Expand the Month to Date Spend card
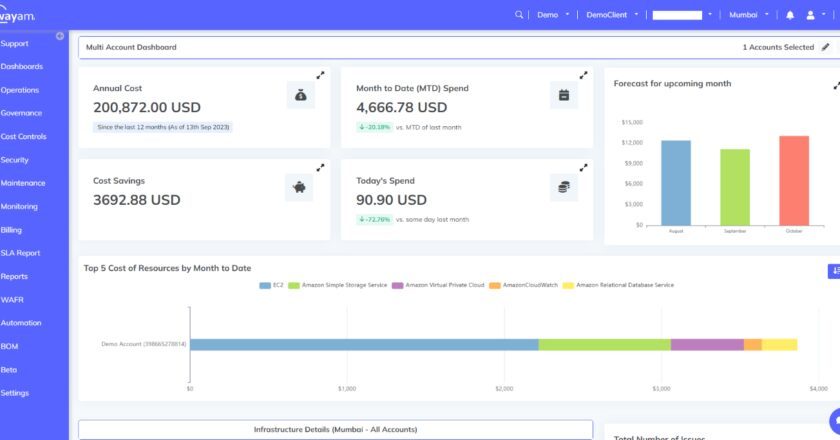This screenshot has width=840, height=440. (x=583, y=76)
